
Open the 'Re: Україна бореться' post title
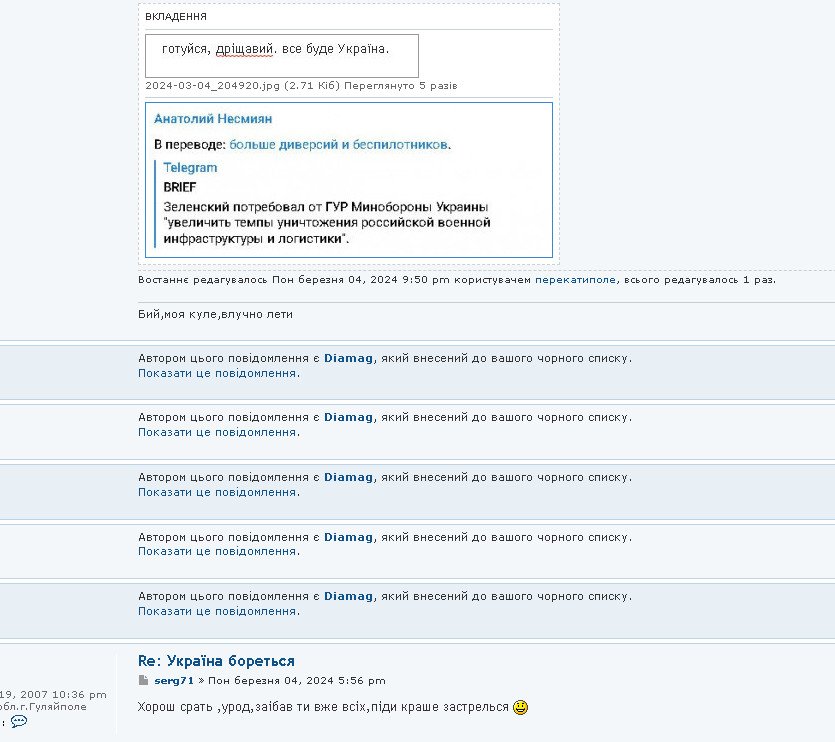tap(216, 661)
